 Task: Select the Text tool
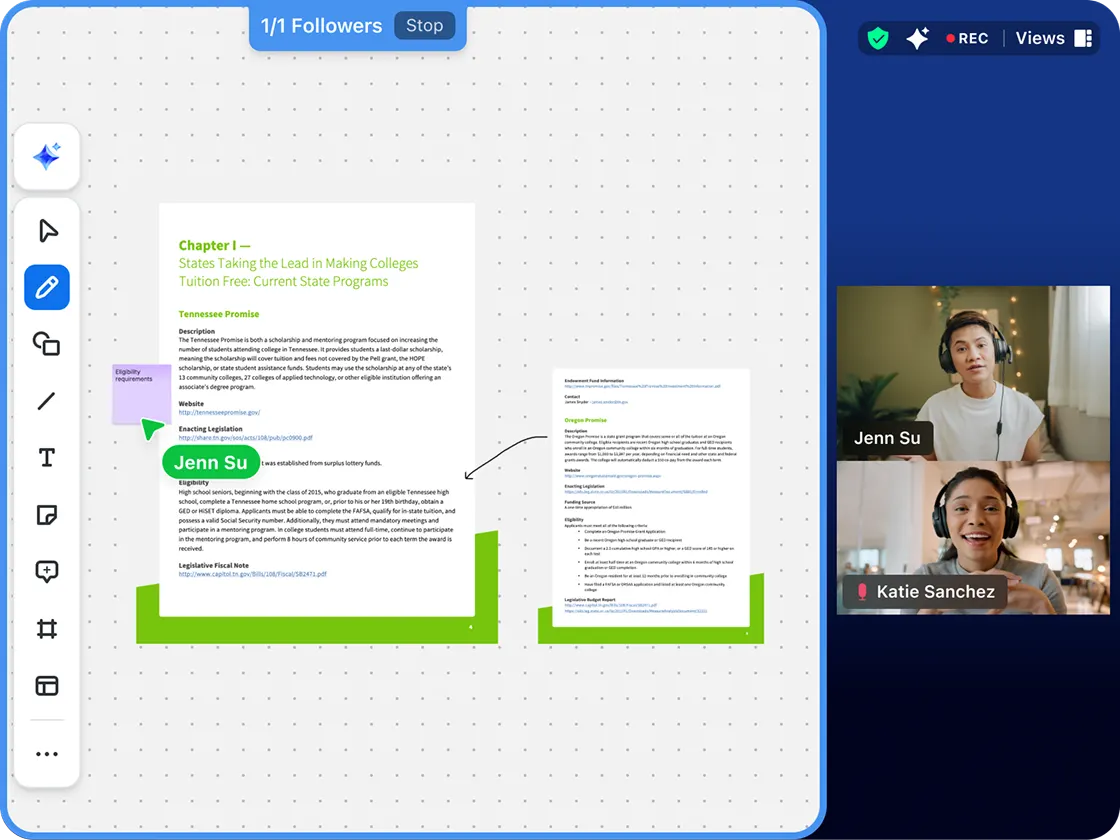(46, 457)
